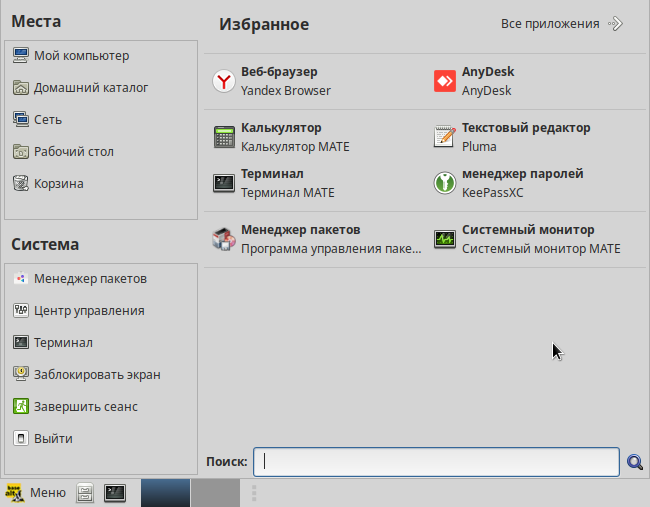Click the AnyDesk bold title
This screenshot has height=507, width=650.
tap(488, 71)
